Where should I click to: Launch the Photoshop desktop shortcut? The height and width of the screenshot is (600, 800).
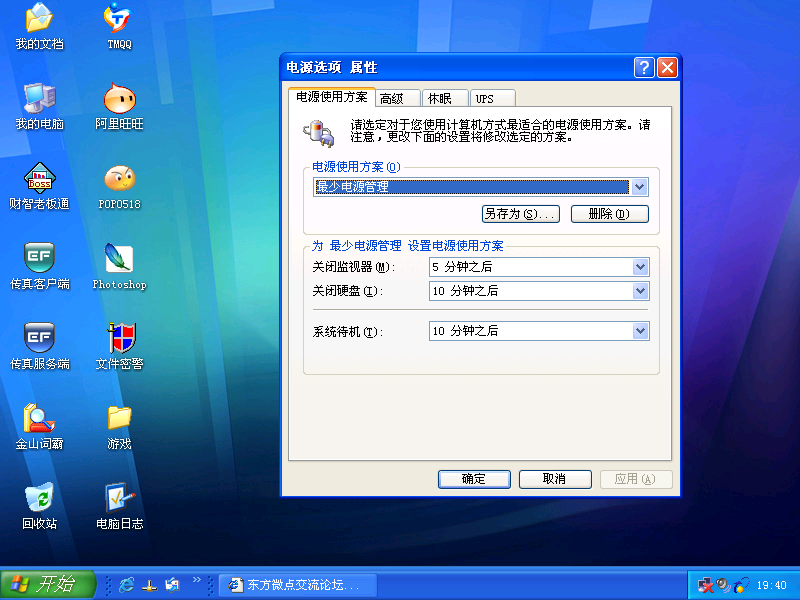click(119, 259)
